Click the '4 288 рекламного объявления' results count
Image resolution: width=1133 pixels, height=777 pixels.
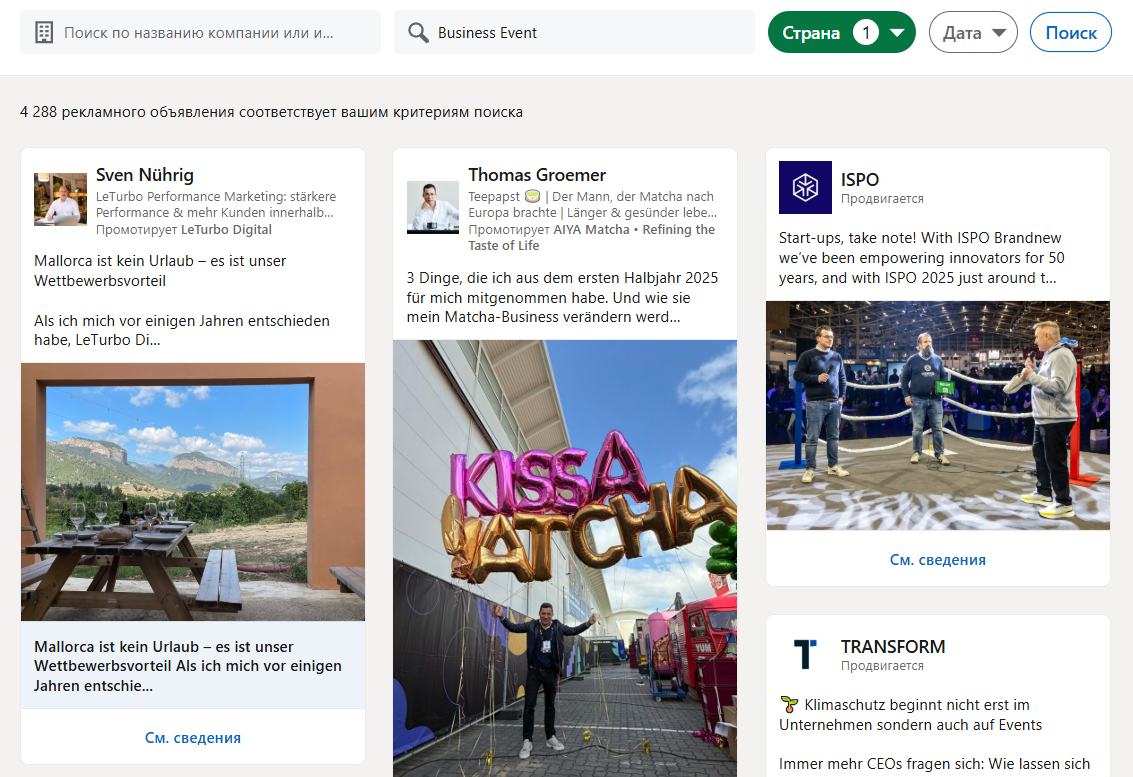click(x=272, y=112)
